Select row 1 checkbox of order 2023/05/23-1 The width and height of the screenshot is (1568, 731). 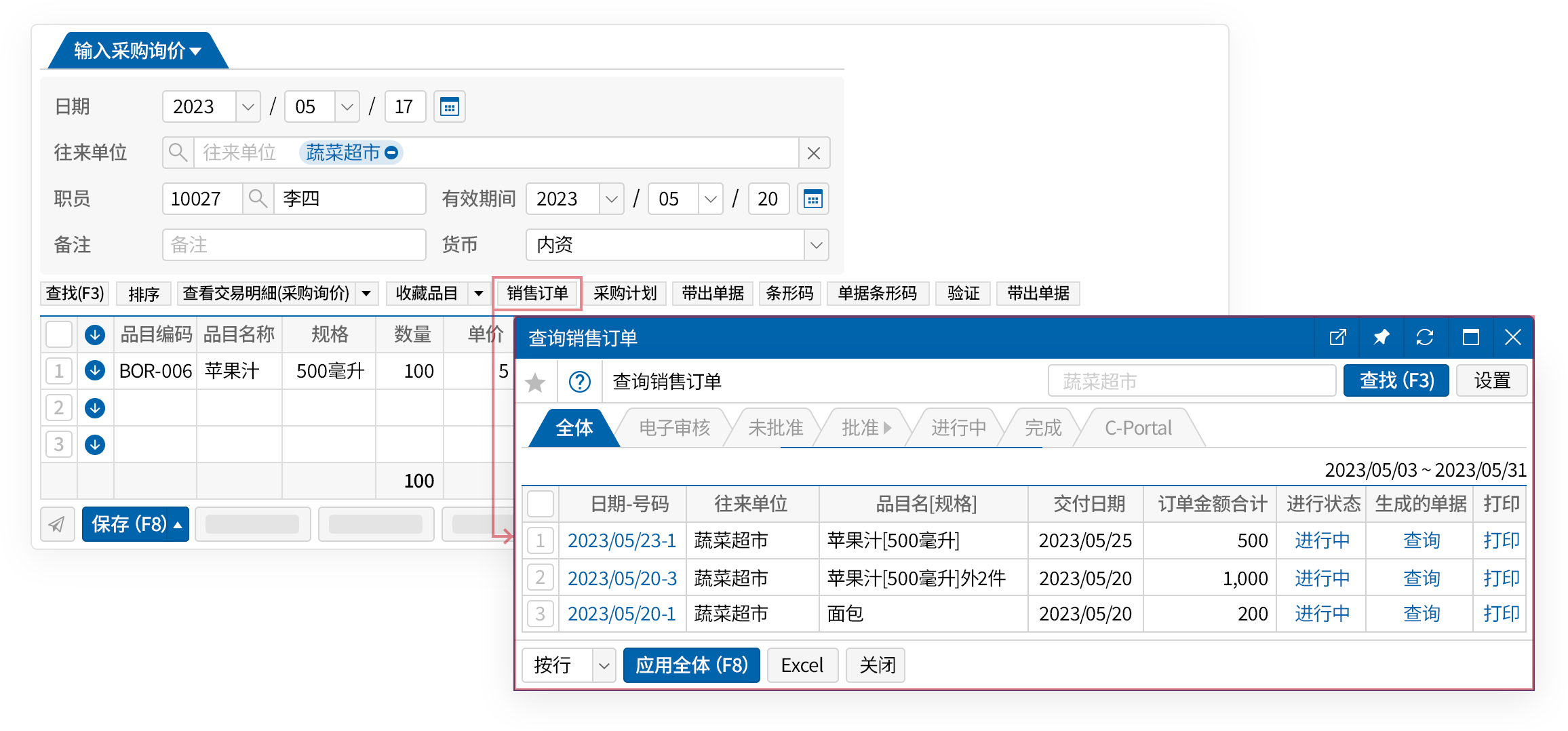click(541, 540)
